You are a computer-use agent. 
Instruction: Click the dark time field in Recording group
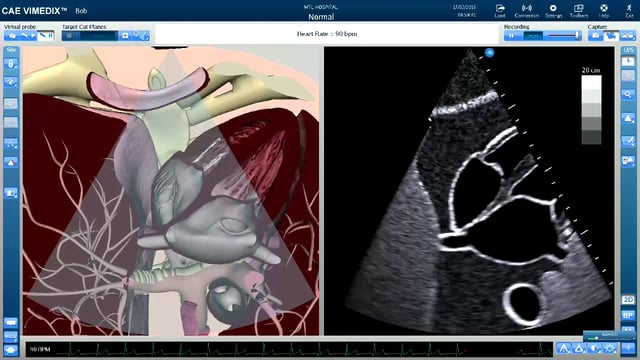(533, 36)
